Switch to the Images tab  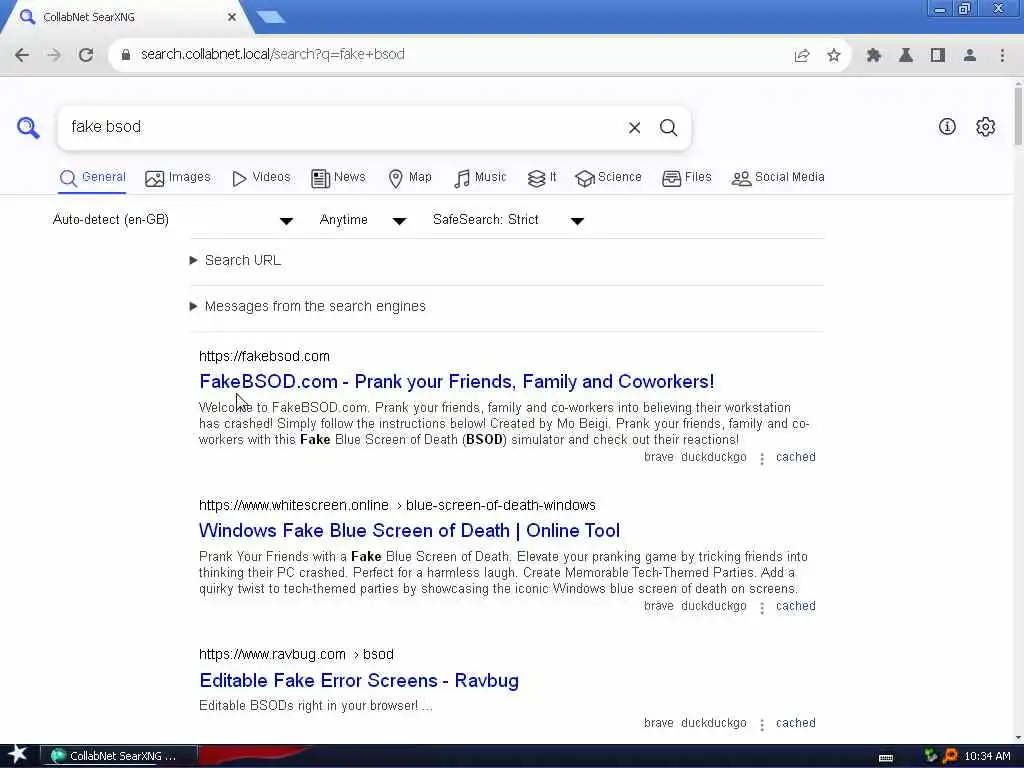[x=178, y=178]
